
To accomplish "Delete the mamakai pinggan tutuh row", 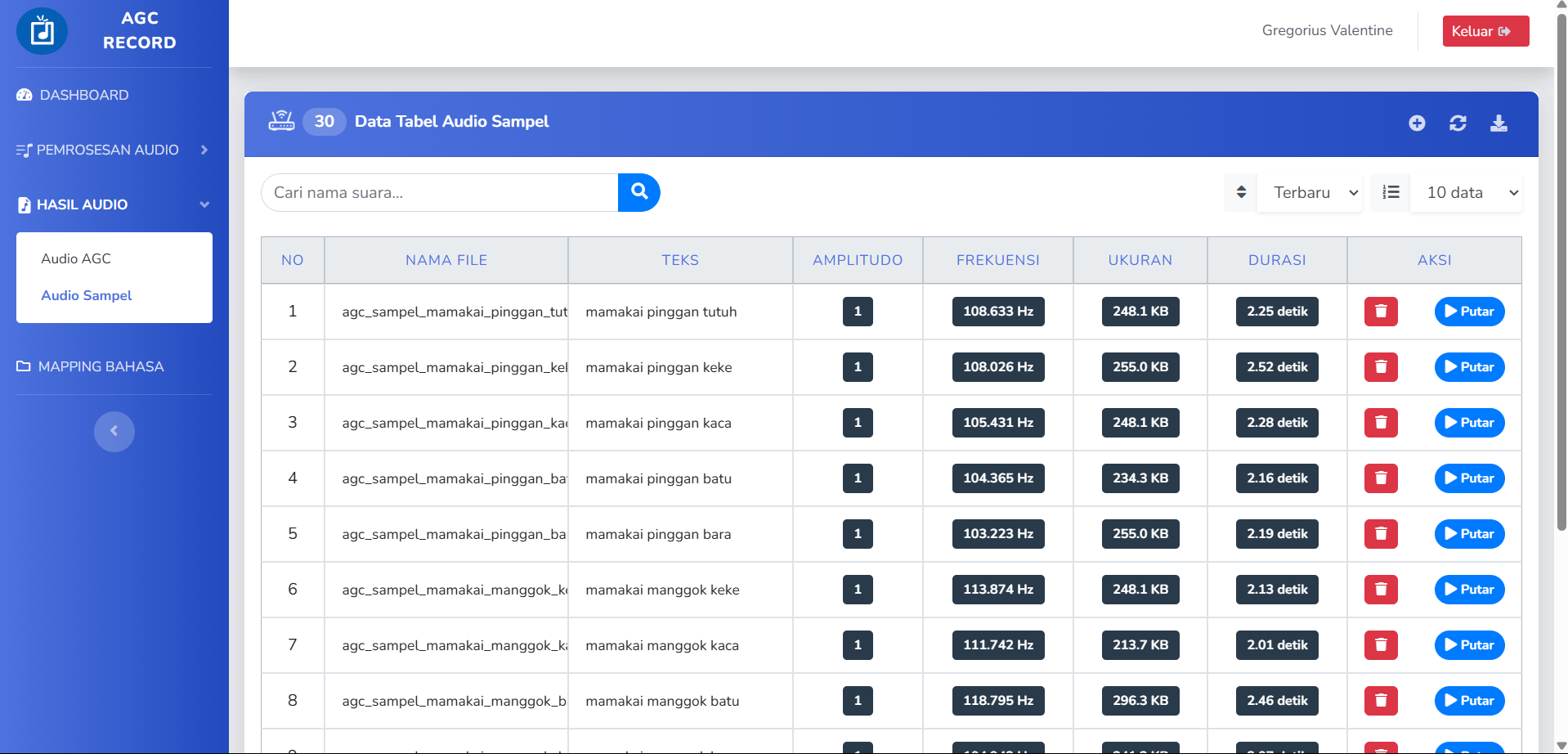I will point(1381,312).
